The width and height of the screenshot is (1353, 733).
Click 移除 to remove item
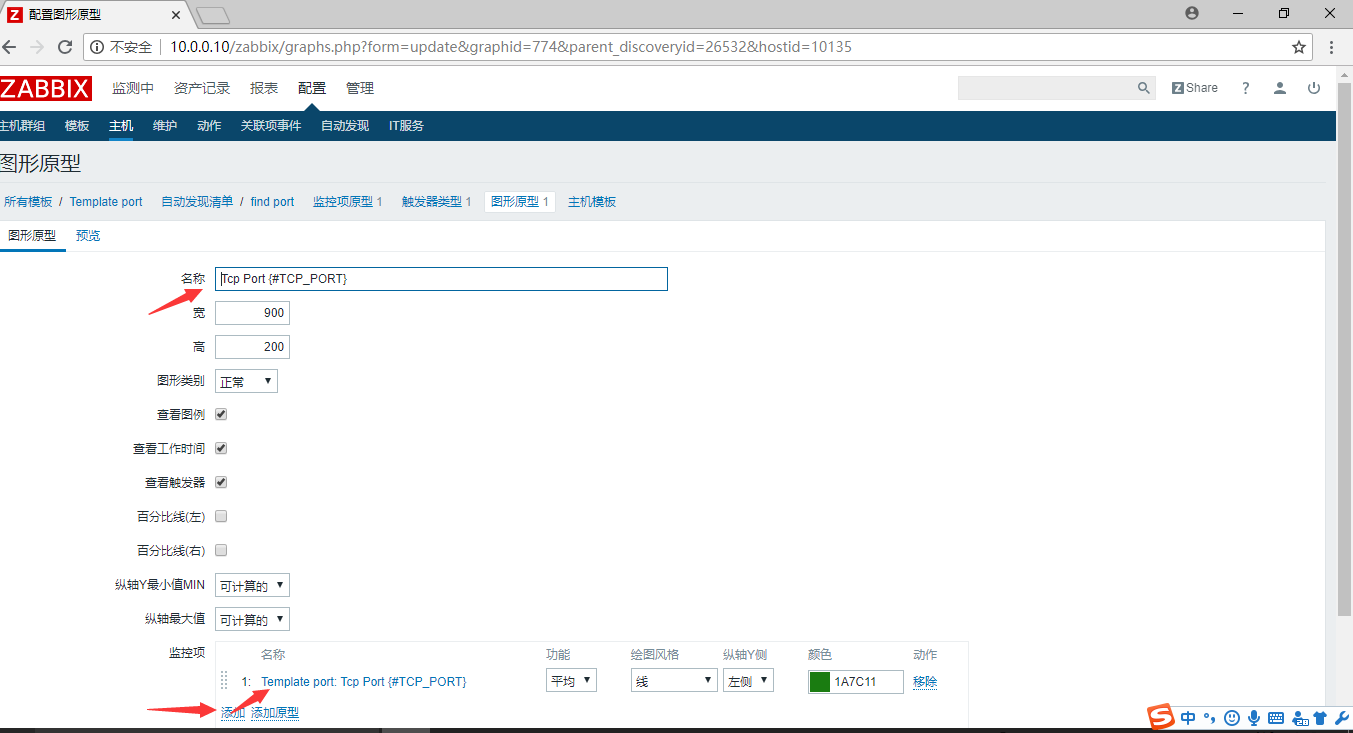coord(925,681)
